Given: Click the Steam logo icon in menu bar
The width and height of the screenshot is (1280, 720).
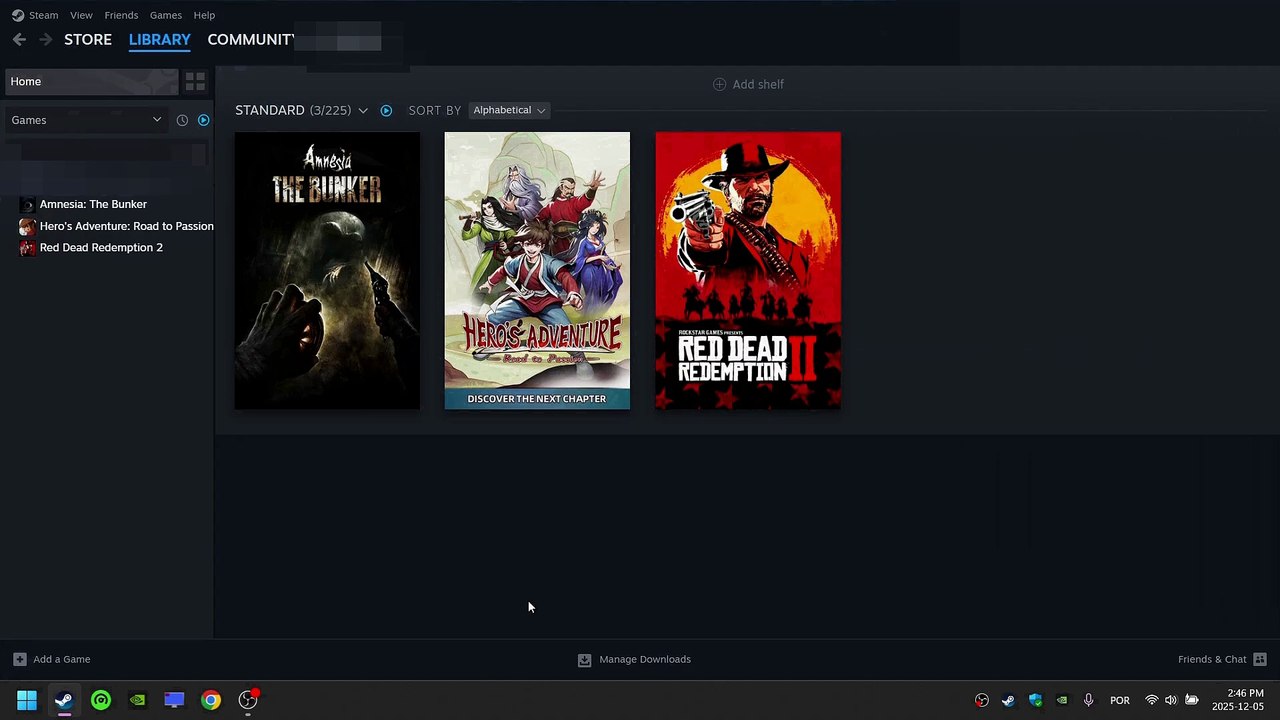Looking at the screenshot, I should point(18,15).
